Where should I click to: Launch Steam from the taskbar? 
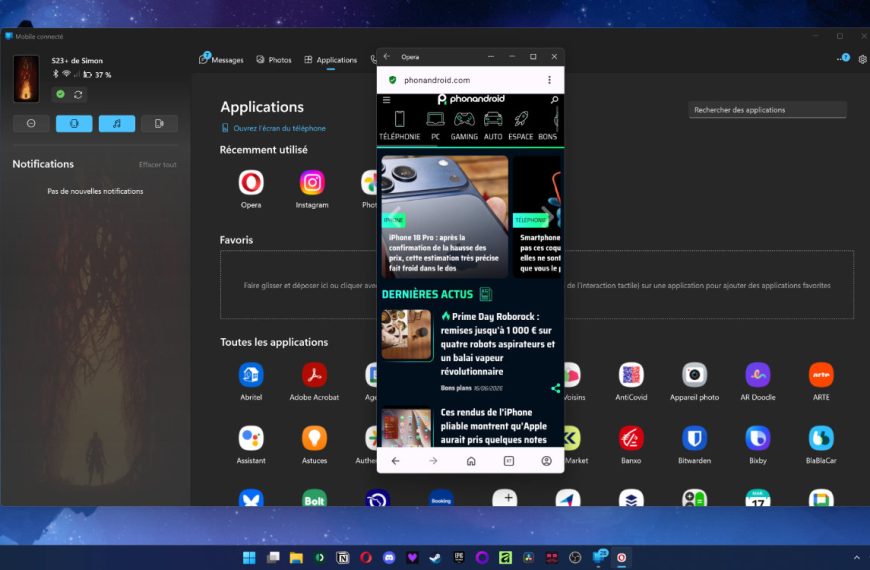(436, 557)
